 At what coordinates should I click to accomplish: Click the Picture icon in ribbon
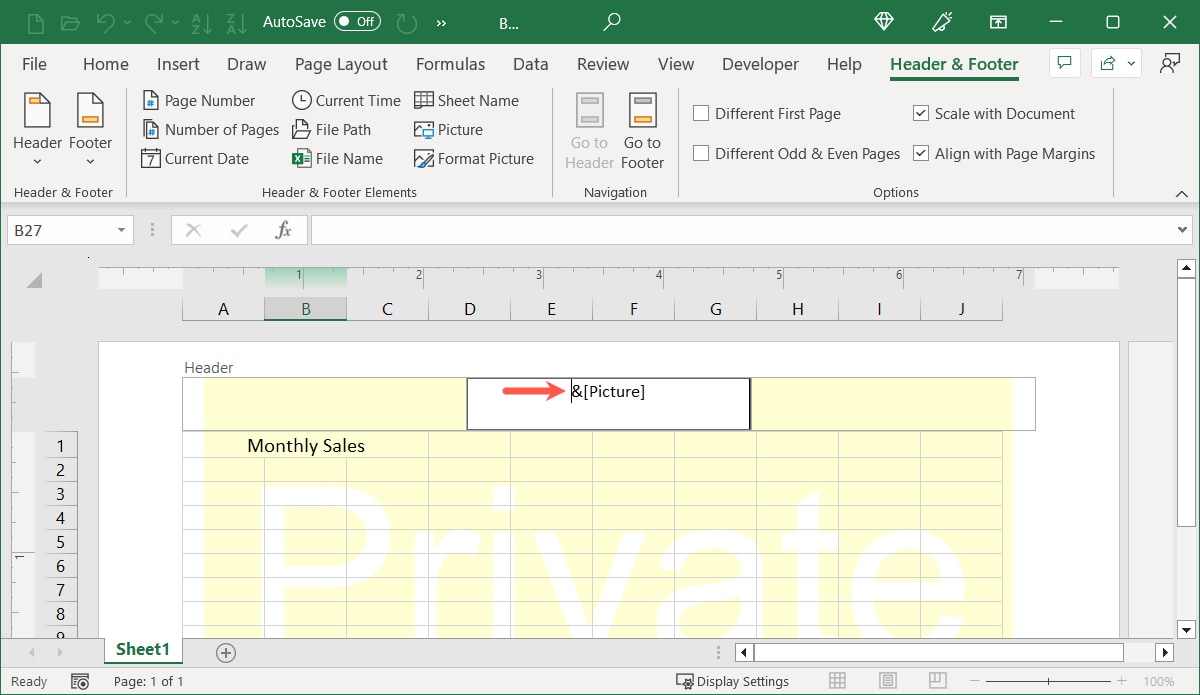[424, 130]
